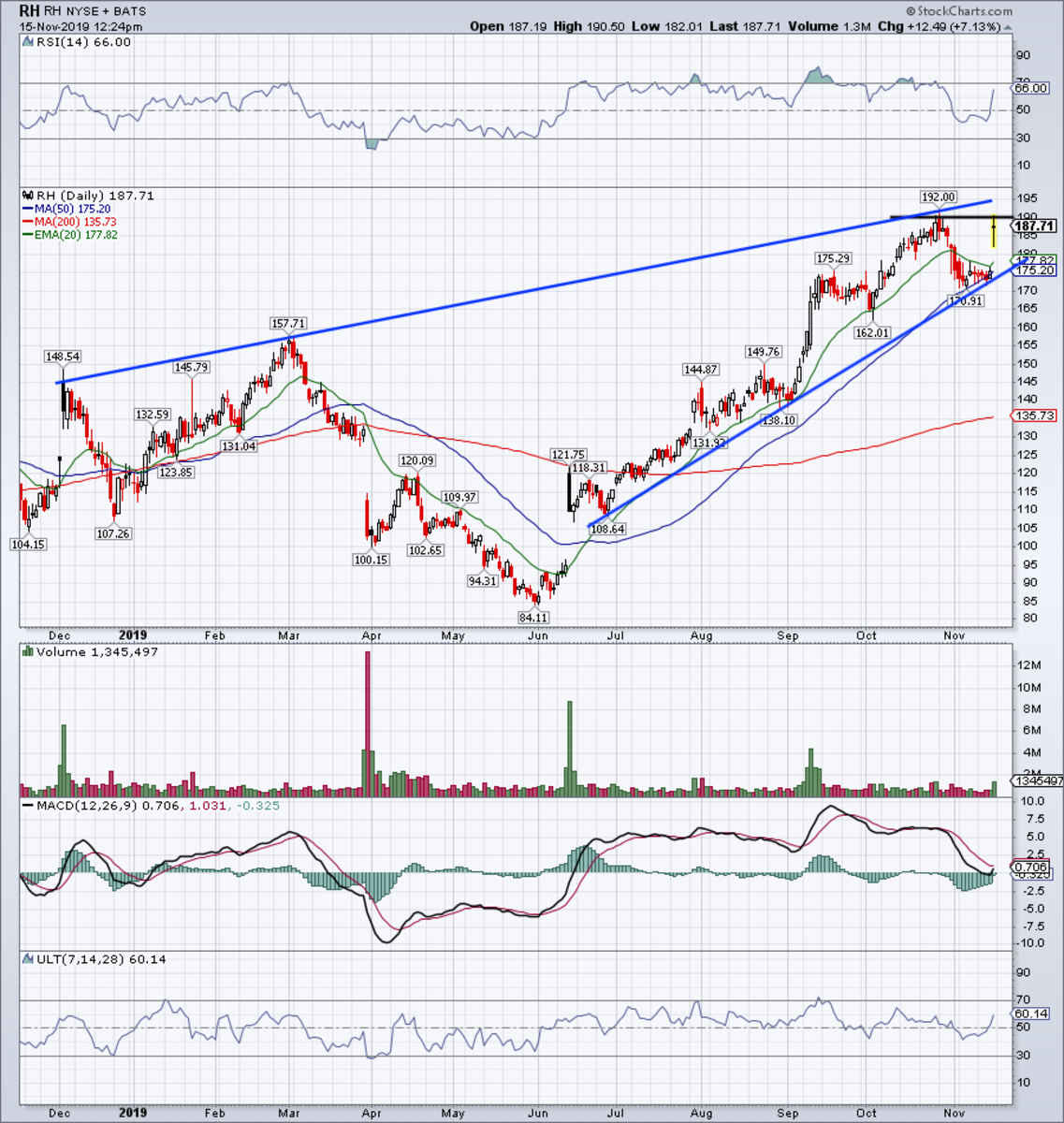Click the 187.71 last price axis tag
Image resolution: width=1064 pixels, height=1123 pixels.
click(x=1036, y=226)
